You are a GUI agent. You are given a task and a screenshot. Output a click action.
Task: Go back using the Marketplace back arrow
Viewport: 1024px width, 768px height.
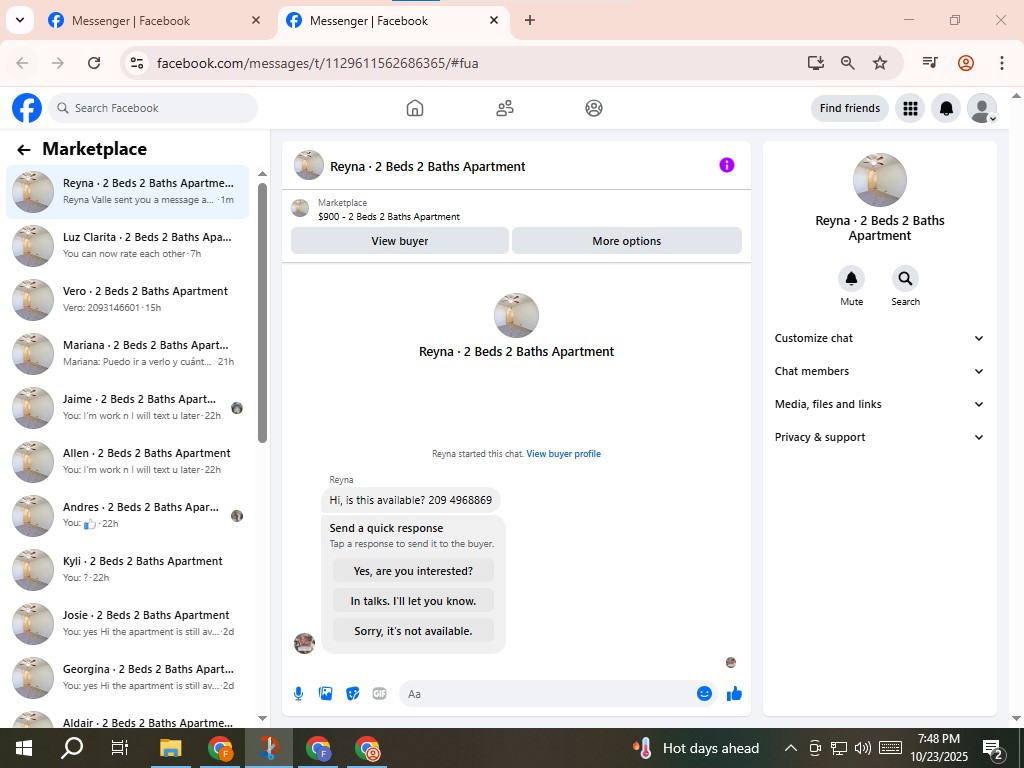pos(24,150)
